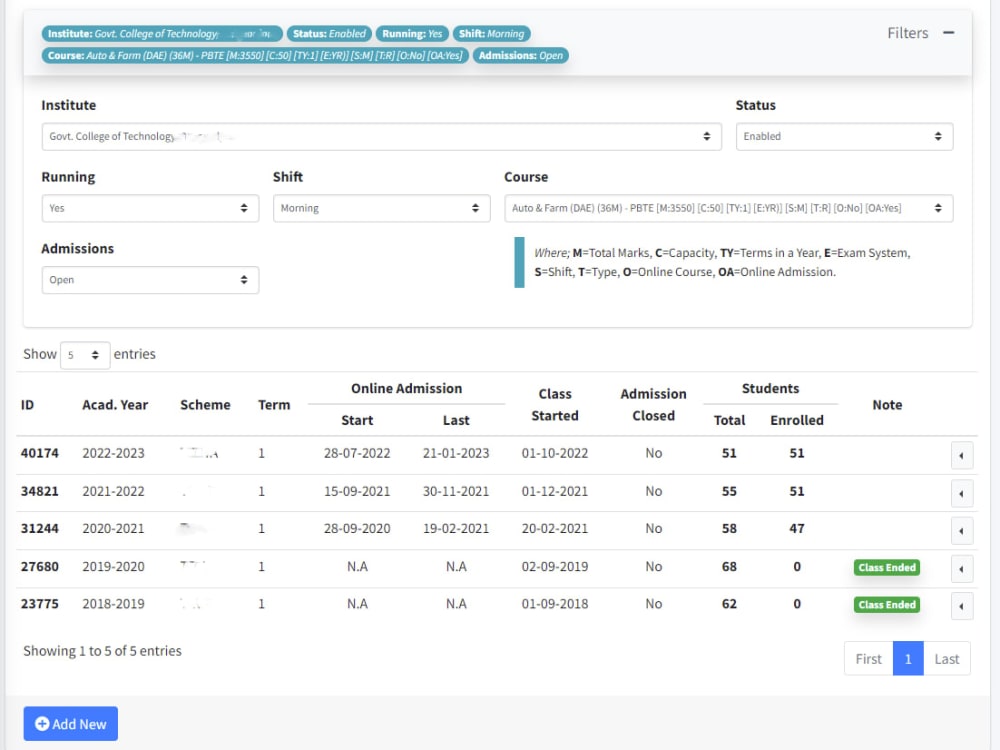
Task: Open row actions arrow for ID 27680
Action: 961,568
